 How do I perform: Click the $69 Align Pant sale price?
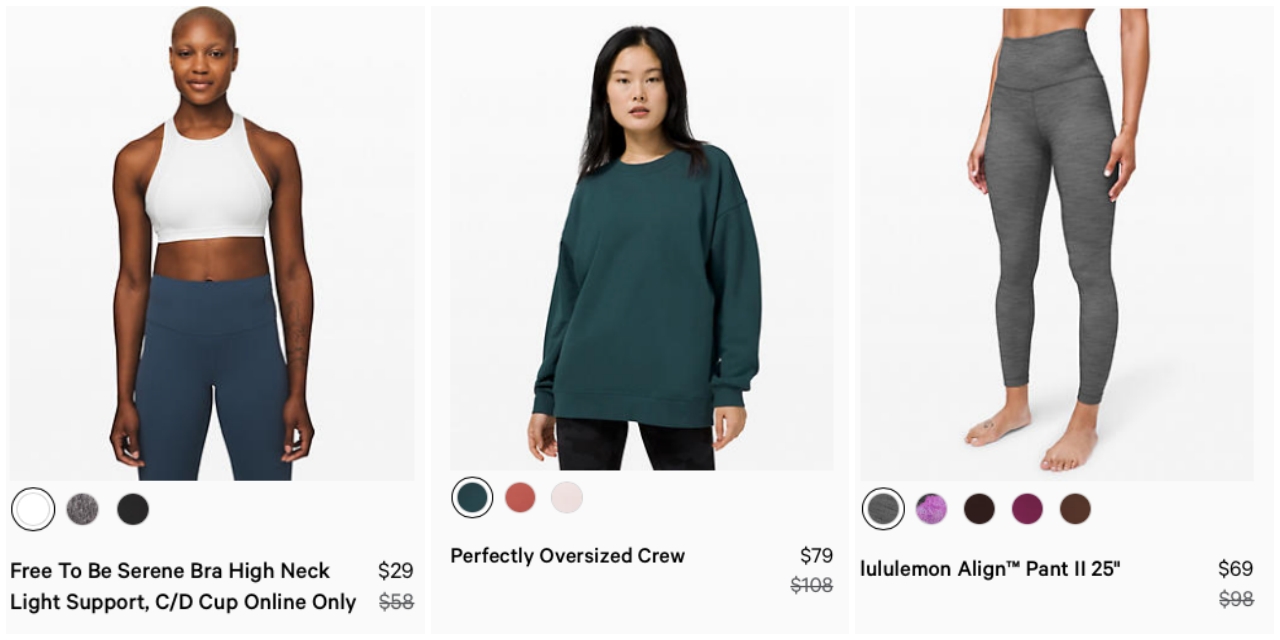[x=1235, y=569]
